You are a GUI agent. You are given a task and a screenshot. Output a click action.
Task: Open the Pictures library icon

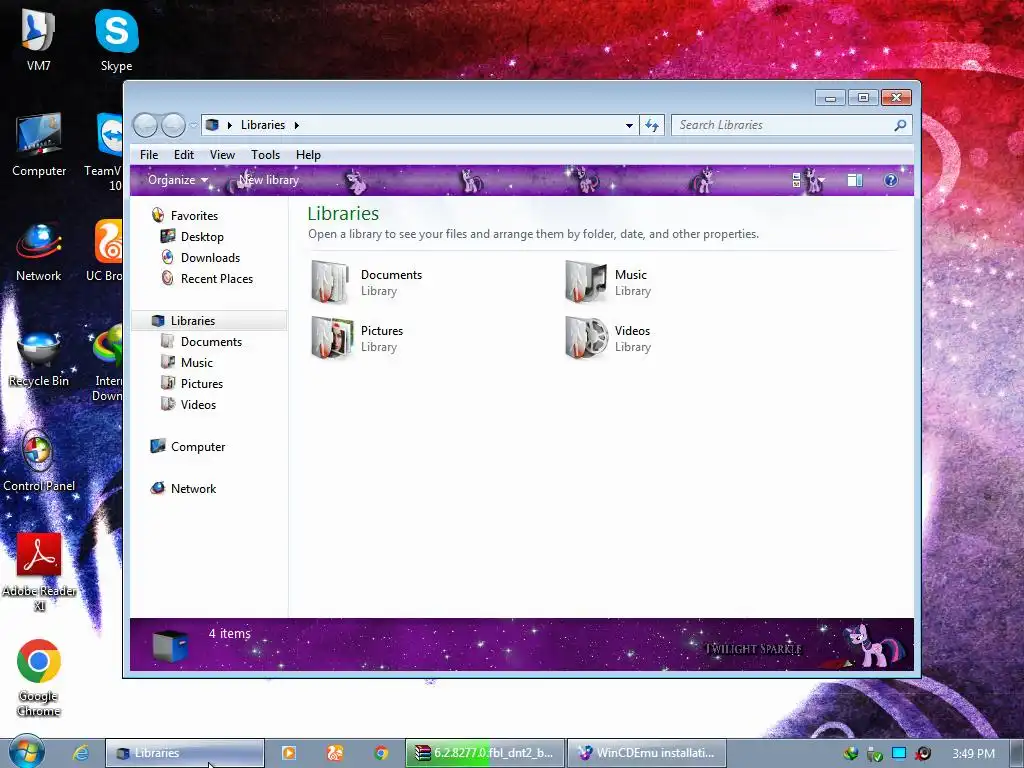pyautogui.click(x=332, y=338)
